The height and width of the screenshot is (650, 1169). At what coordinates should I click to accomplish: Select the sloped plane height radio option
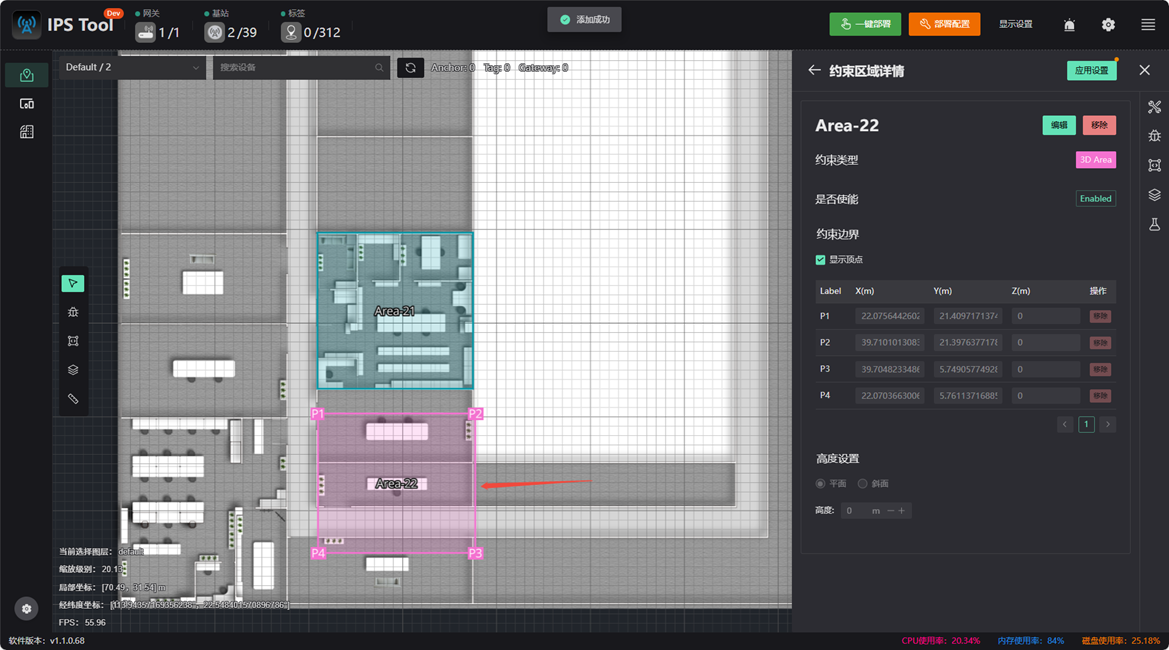point(863,484)
